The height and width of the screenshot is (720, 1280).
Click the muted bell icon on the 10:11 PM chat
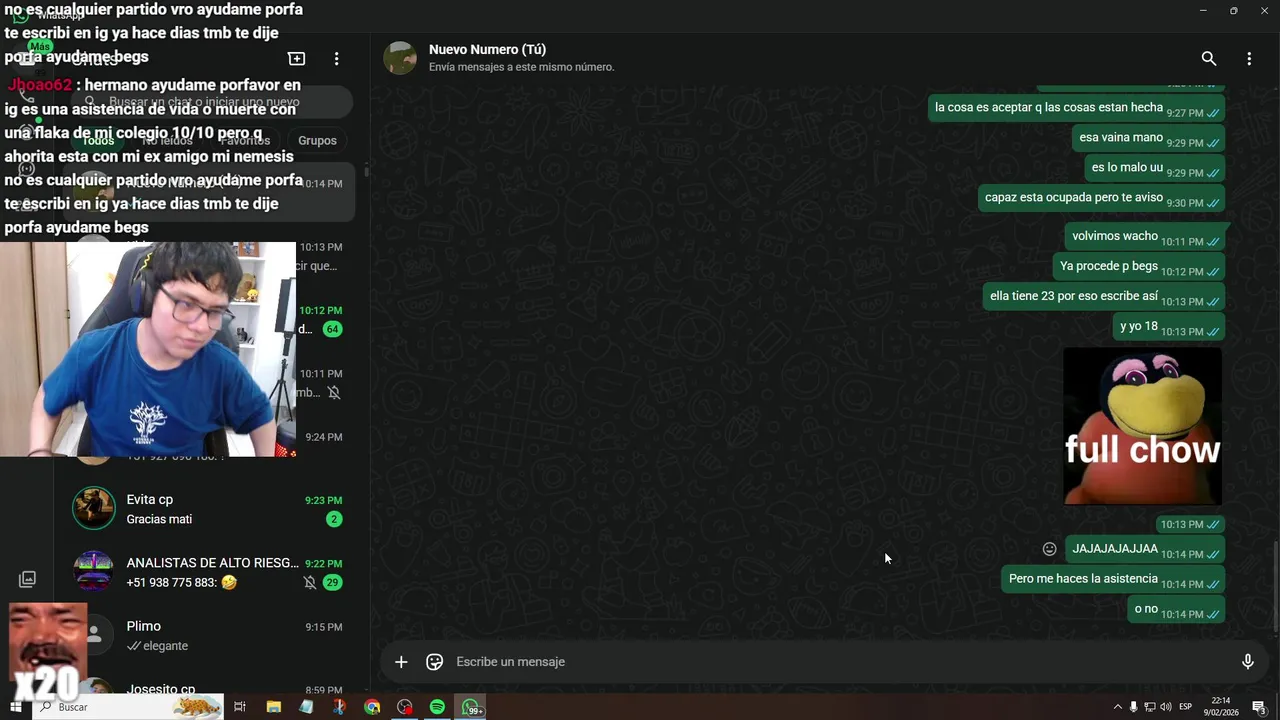(334, 393)
